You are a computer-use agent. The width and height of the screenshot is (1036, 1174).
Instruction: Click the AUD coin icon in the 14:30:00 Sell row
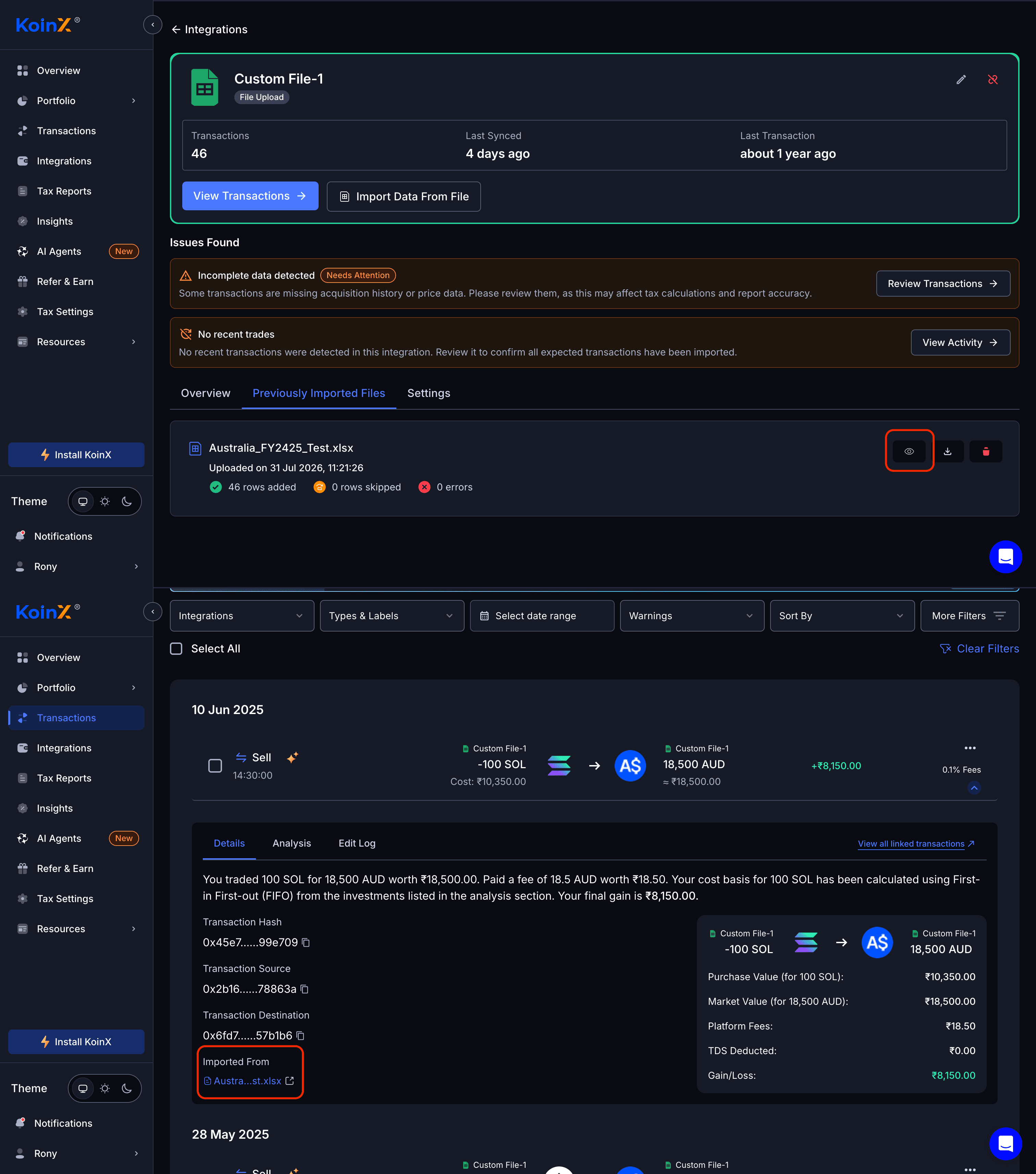point(630,766)
